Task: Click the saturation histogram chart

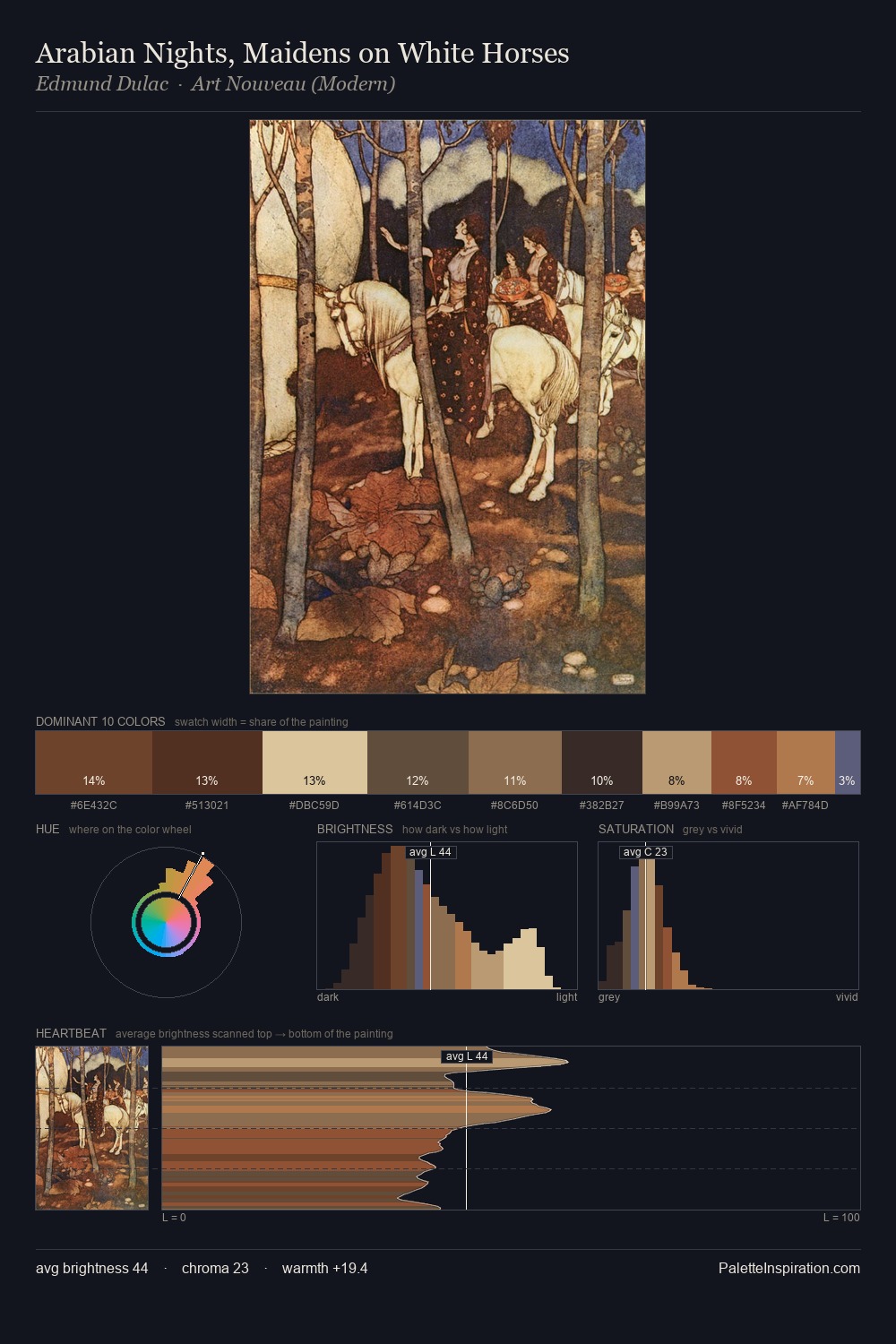Action: [x=728, y=916]
